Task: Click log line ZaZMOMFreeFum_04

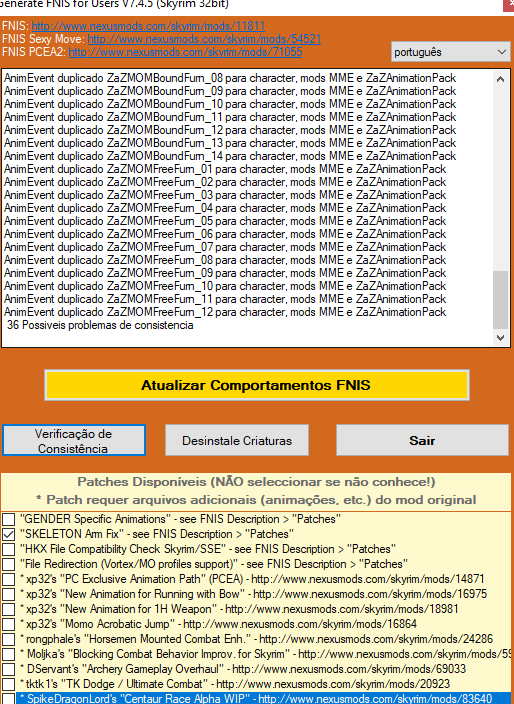Action: [x=225, y=208]
